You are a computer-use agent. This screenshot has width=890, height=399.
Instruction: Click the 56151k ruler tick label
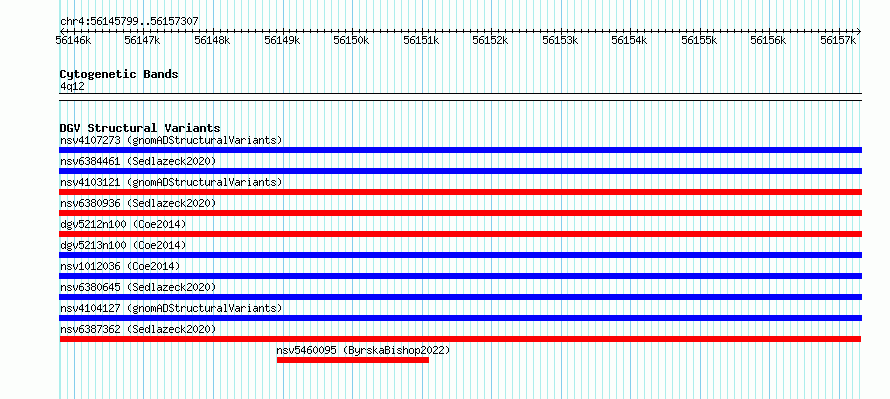tap(421, 40)
